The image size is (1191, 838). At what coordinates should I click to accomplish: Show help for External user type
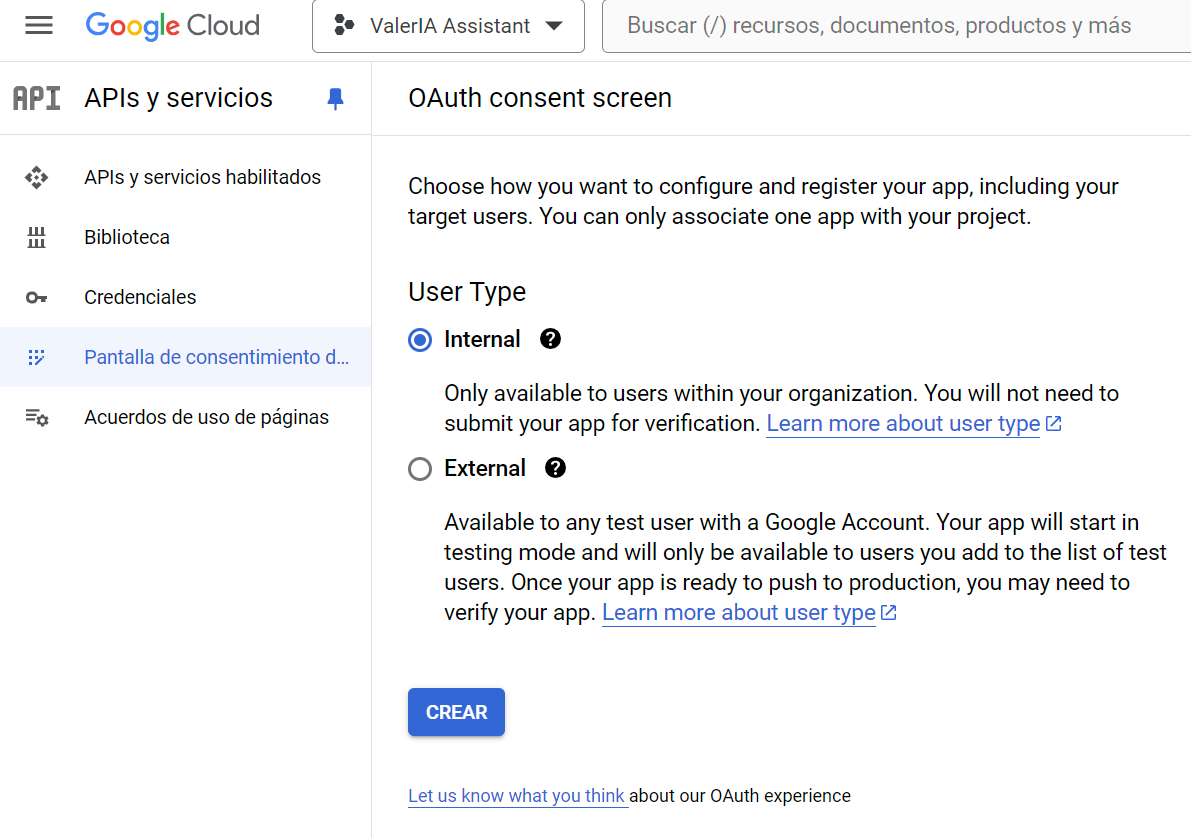[555, 468]
